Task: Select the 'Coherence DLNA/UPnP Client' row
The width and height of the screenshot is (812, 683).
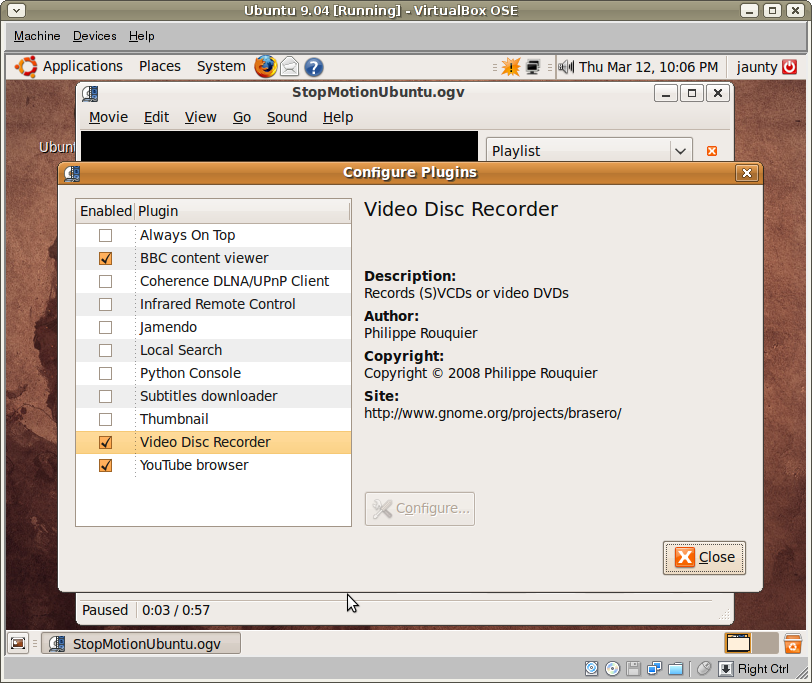Action: click(x=213, y=281)
